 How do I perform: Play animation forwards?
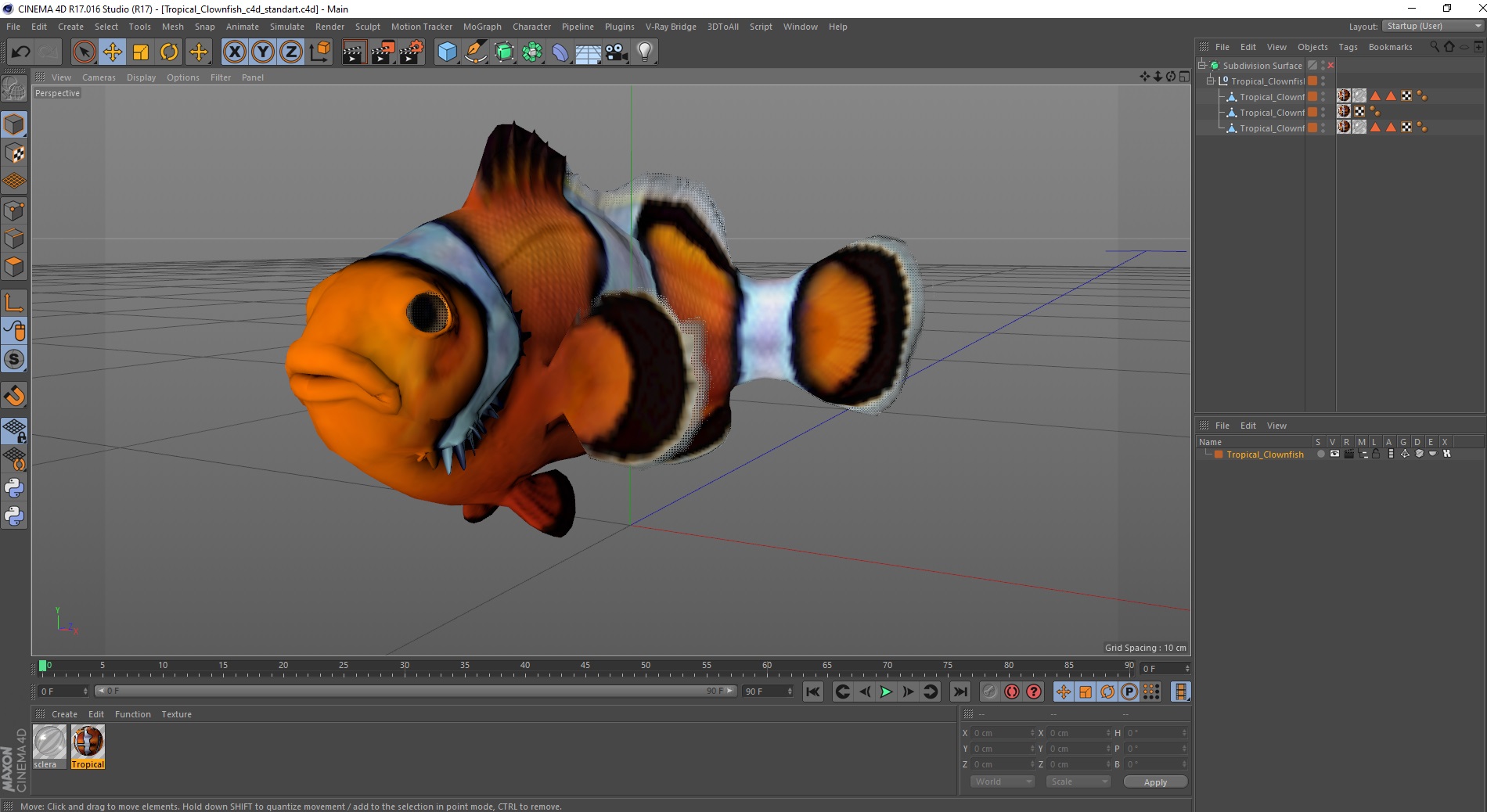pos(886,692)
